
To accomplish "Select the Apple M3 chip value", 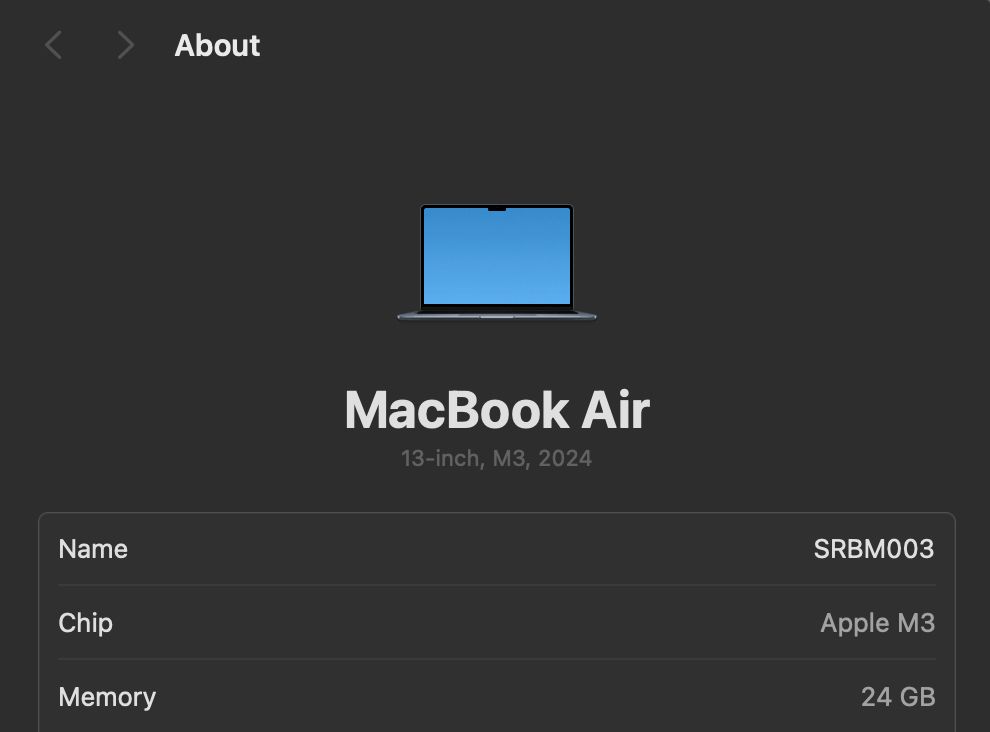I will pos(878,623).
